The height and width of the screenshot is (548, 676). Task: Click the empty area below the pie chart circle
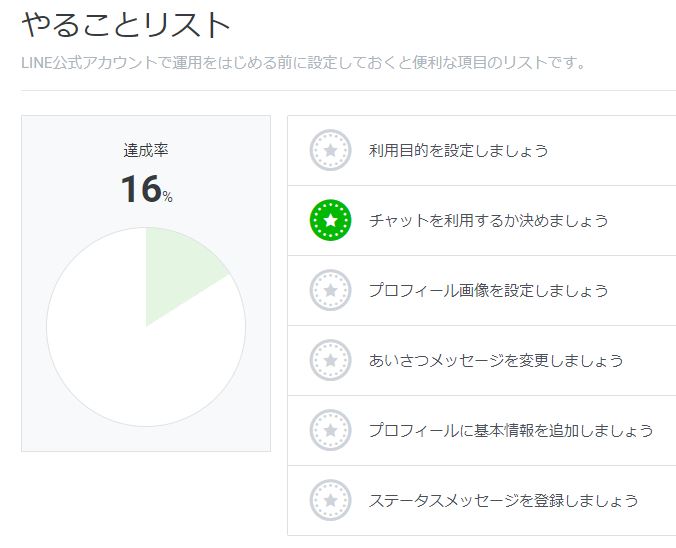coord(146,440)
